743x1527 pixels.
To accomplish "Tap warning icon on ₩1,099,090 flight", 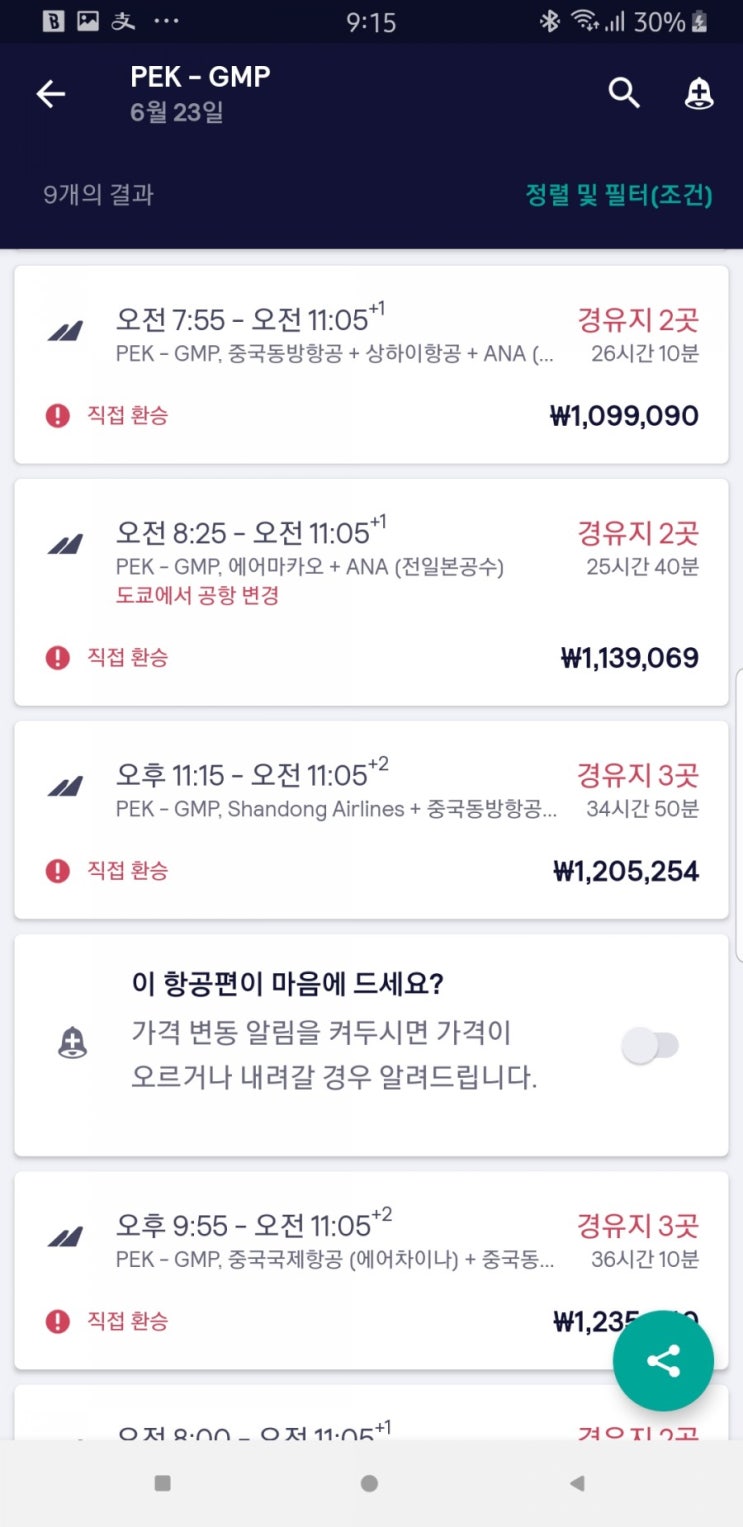I will pyautogui.click(x=58, y=415).
